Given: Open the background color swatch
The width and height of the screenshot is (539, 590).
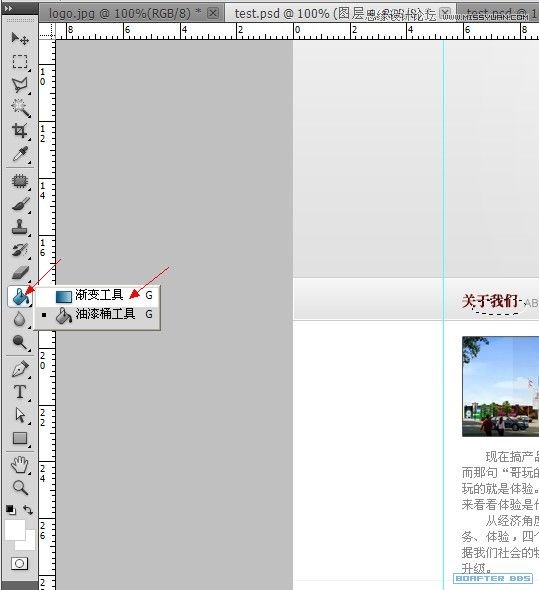Looking at the screenshot, I should (x=29, y=544).
